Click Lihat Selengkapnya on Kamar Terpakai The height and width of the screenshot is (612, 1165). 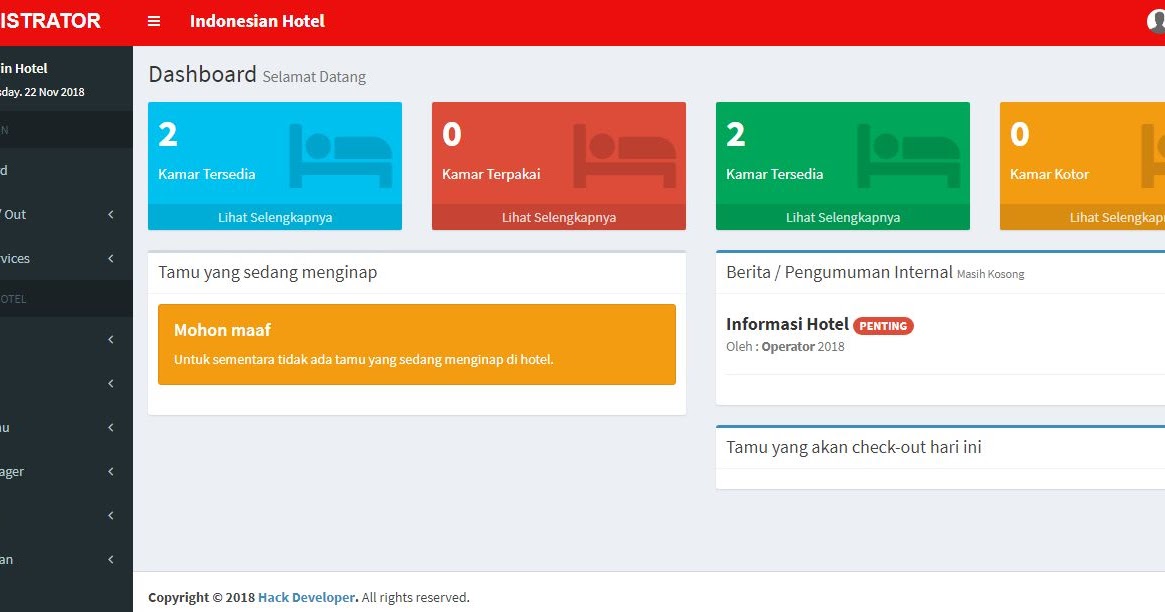click(x=558, y=216)
